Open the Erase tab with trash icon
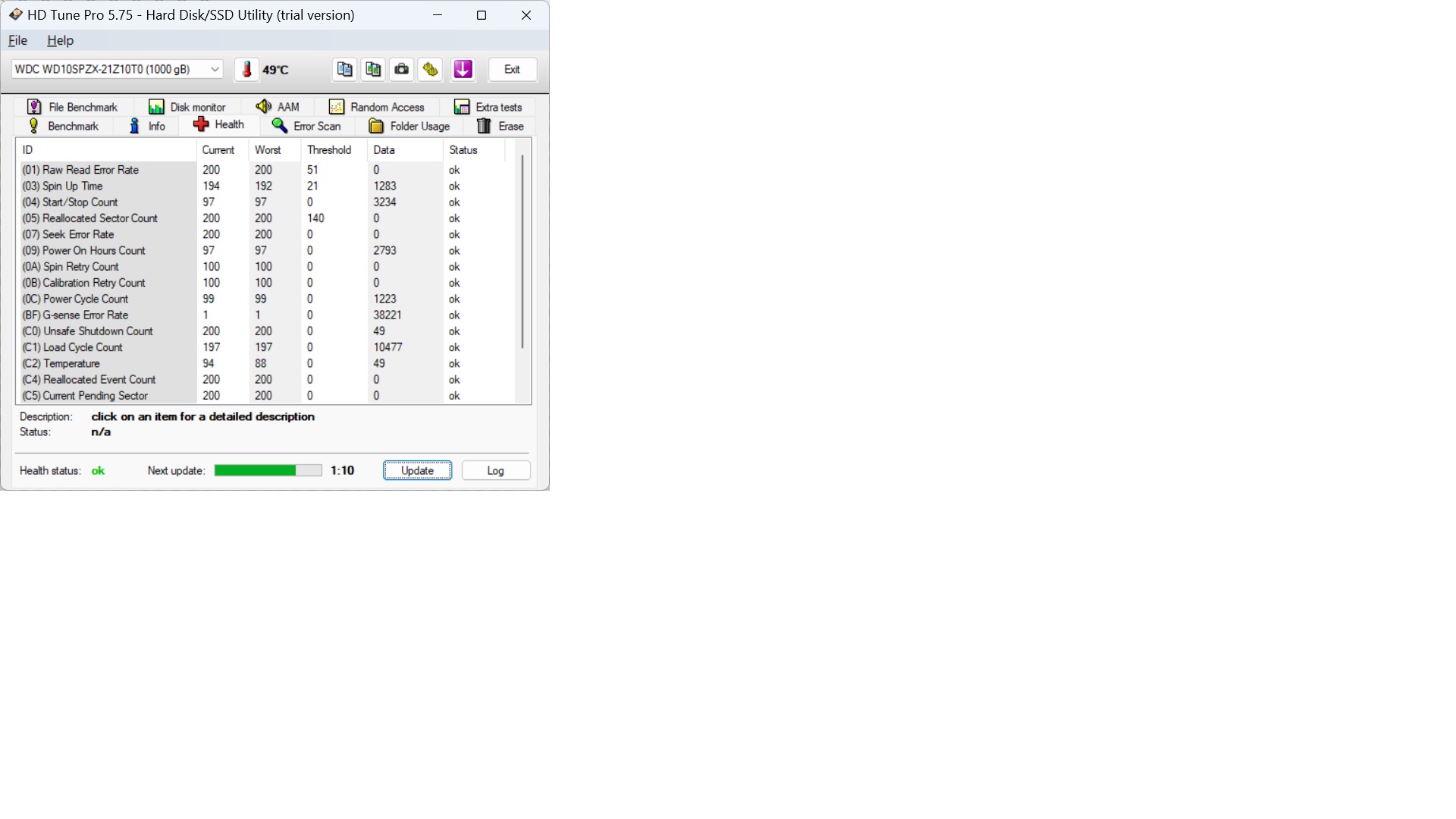 500,126
